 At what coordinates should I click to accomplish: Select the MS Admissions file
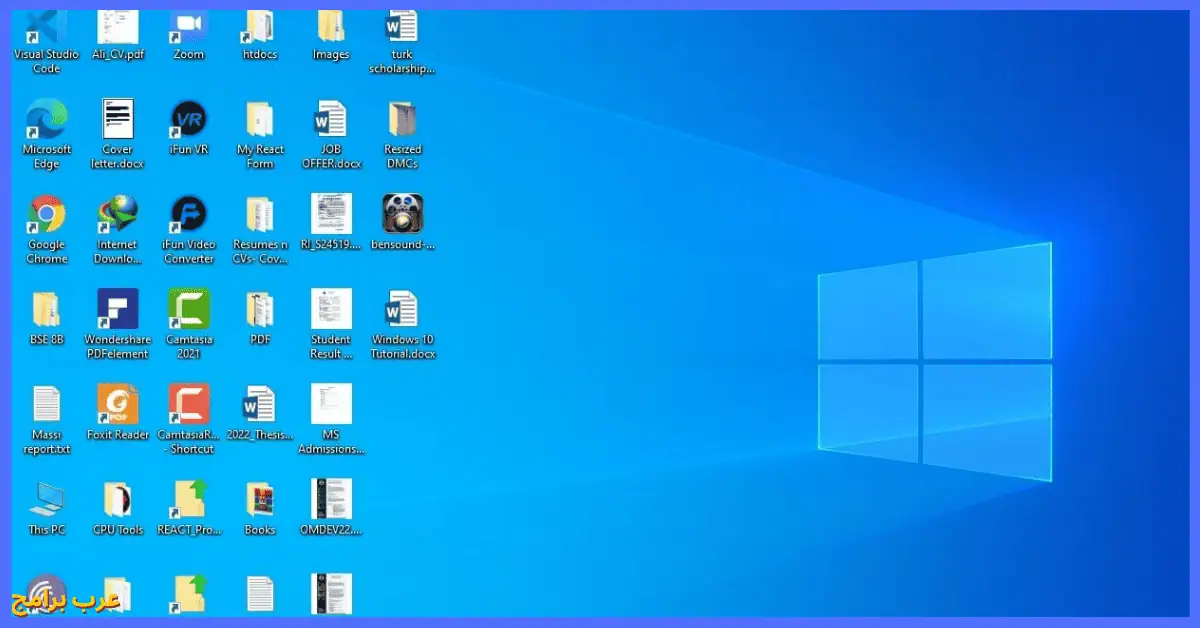pyautogui.click(x=331, y=419)
